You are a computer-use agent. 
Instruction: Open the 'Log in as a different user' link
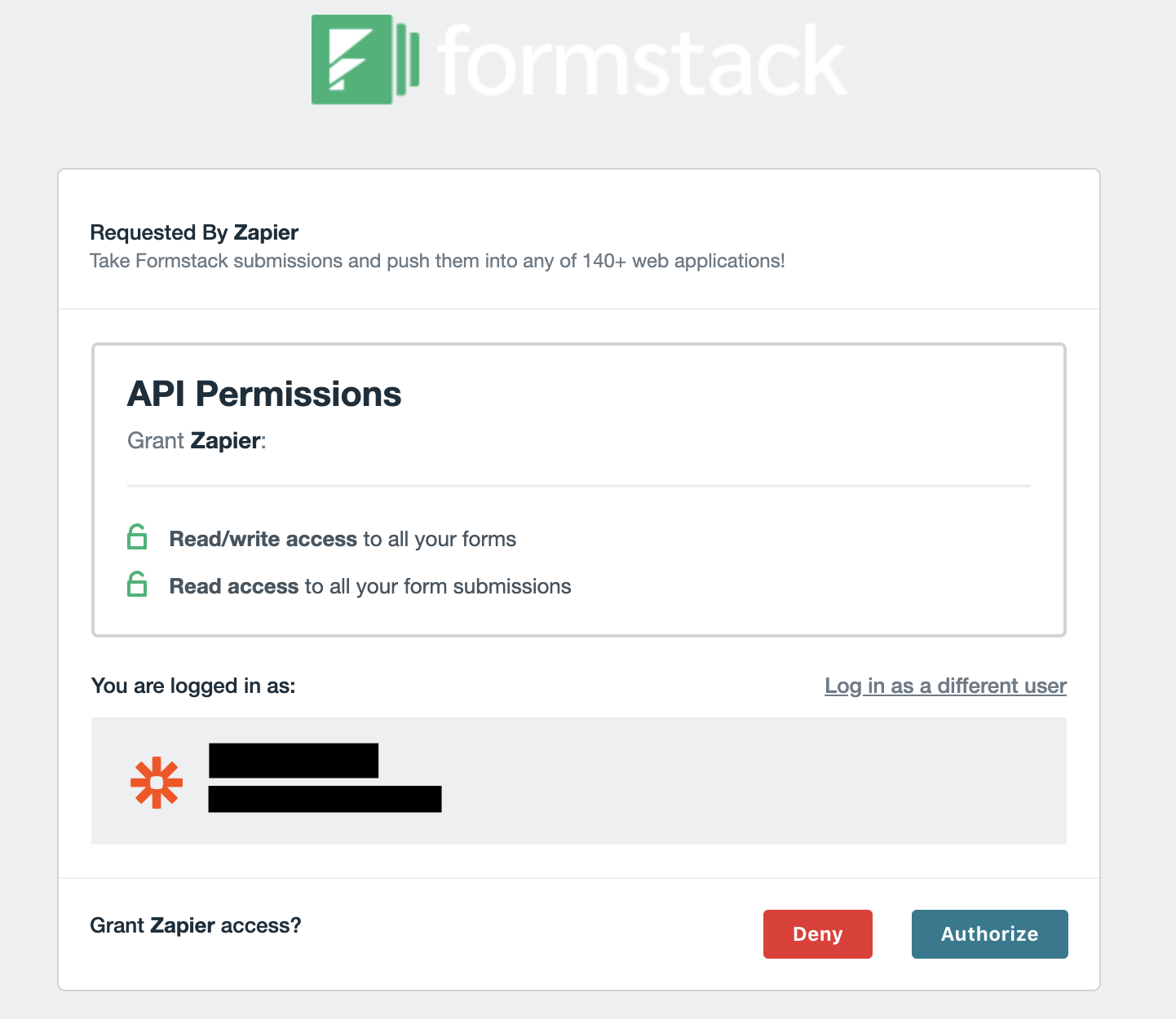point(945,686)
